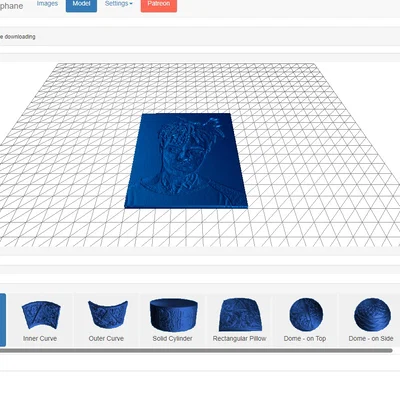Image resolution: width=400 pixels, height=400 pixels.
Task: Click the Patreon button
Action: tap(159, 5)
